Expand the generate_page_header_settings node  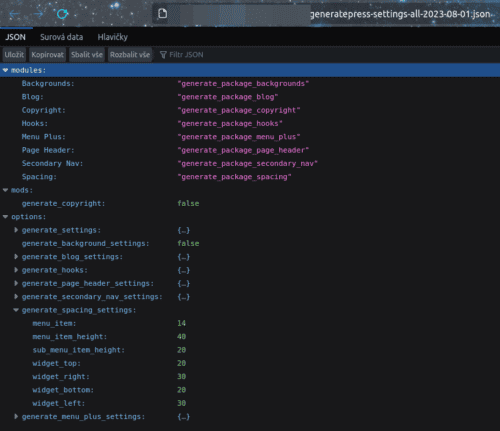coord(16,283)
